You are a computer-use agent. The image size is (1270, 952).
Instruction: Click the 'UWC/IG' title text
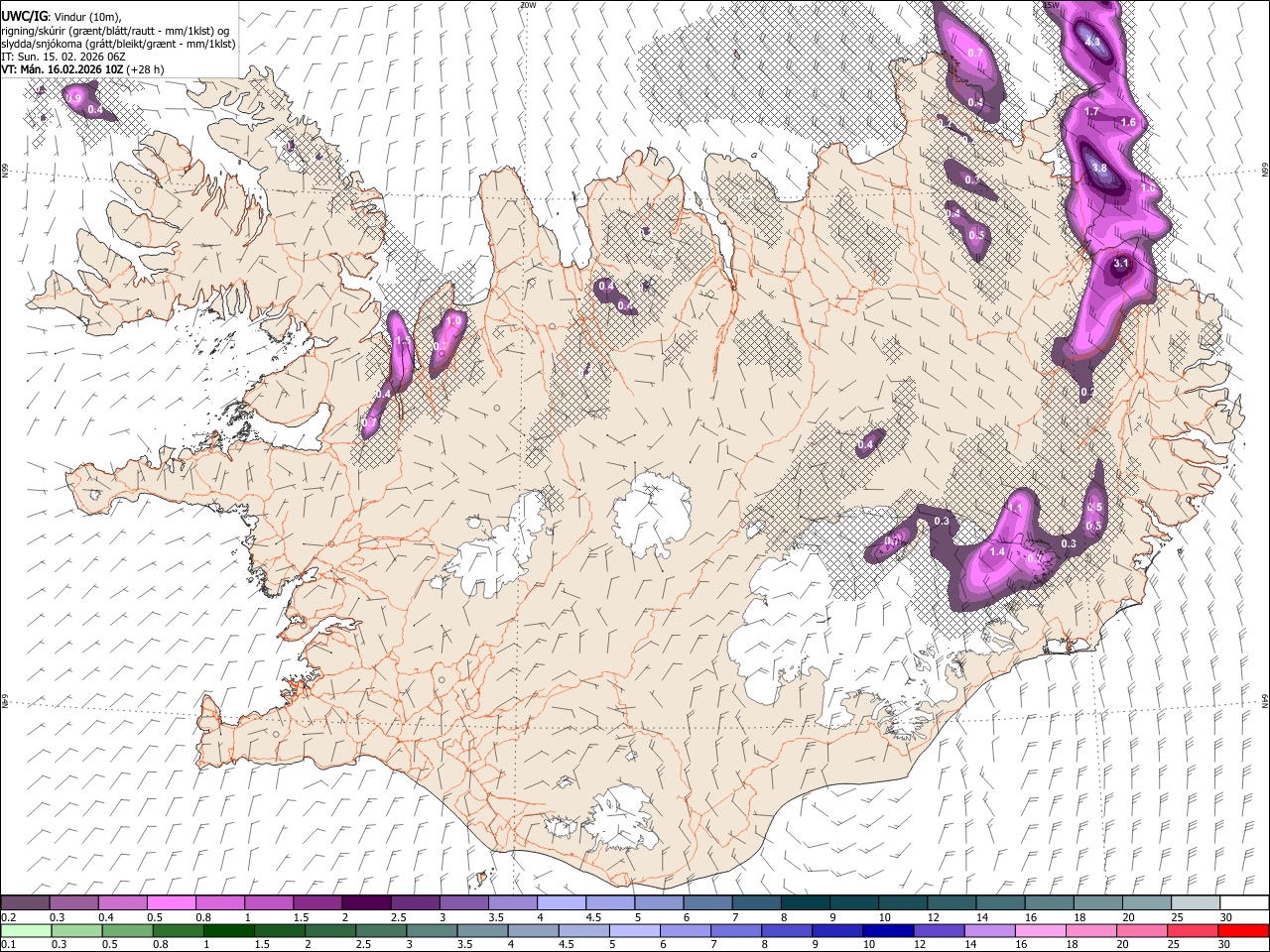coord(24,17)
